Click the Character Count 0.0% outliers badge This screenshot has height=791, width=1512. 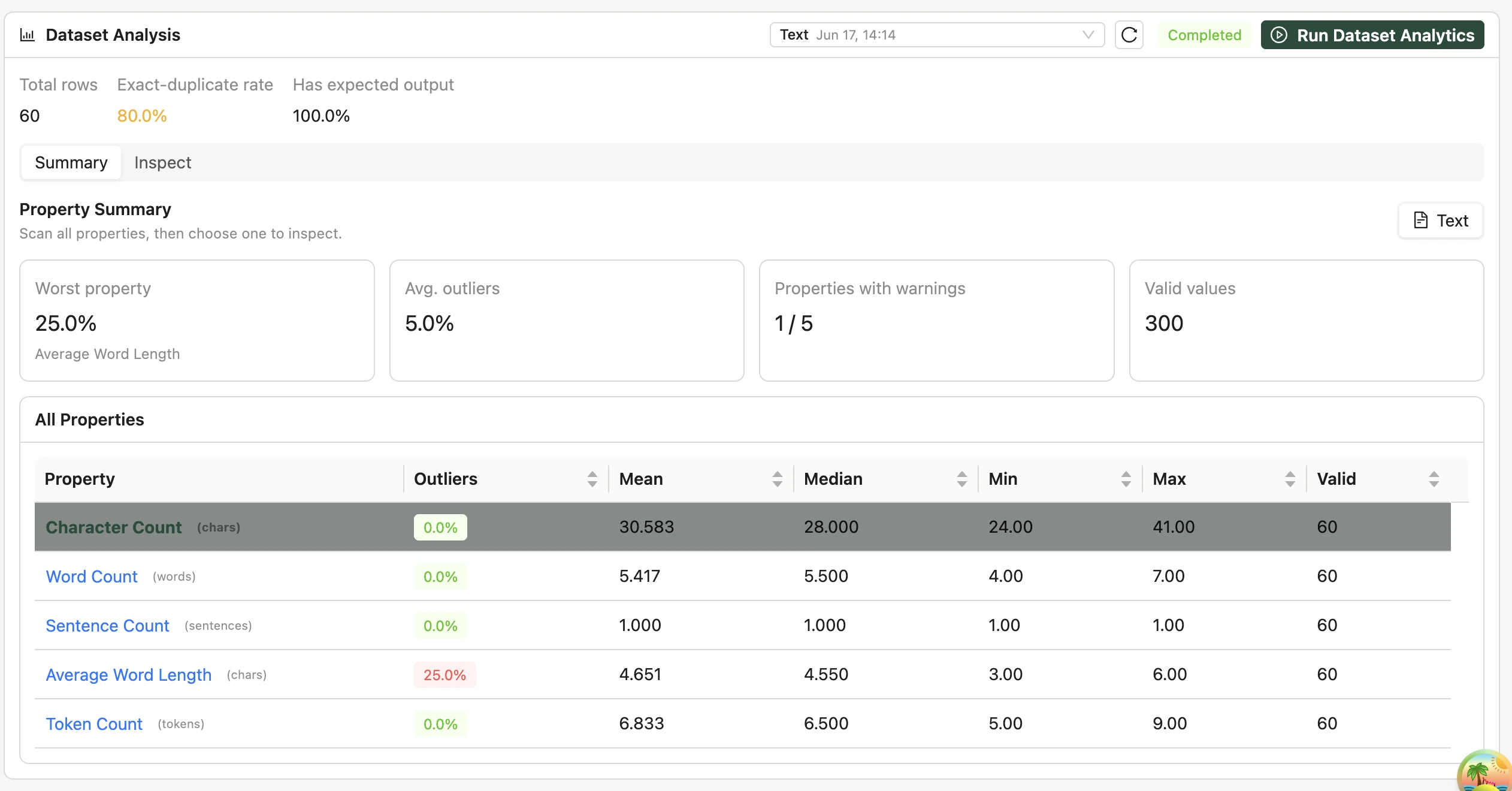pos(440,527)
